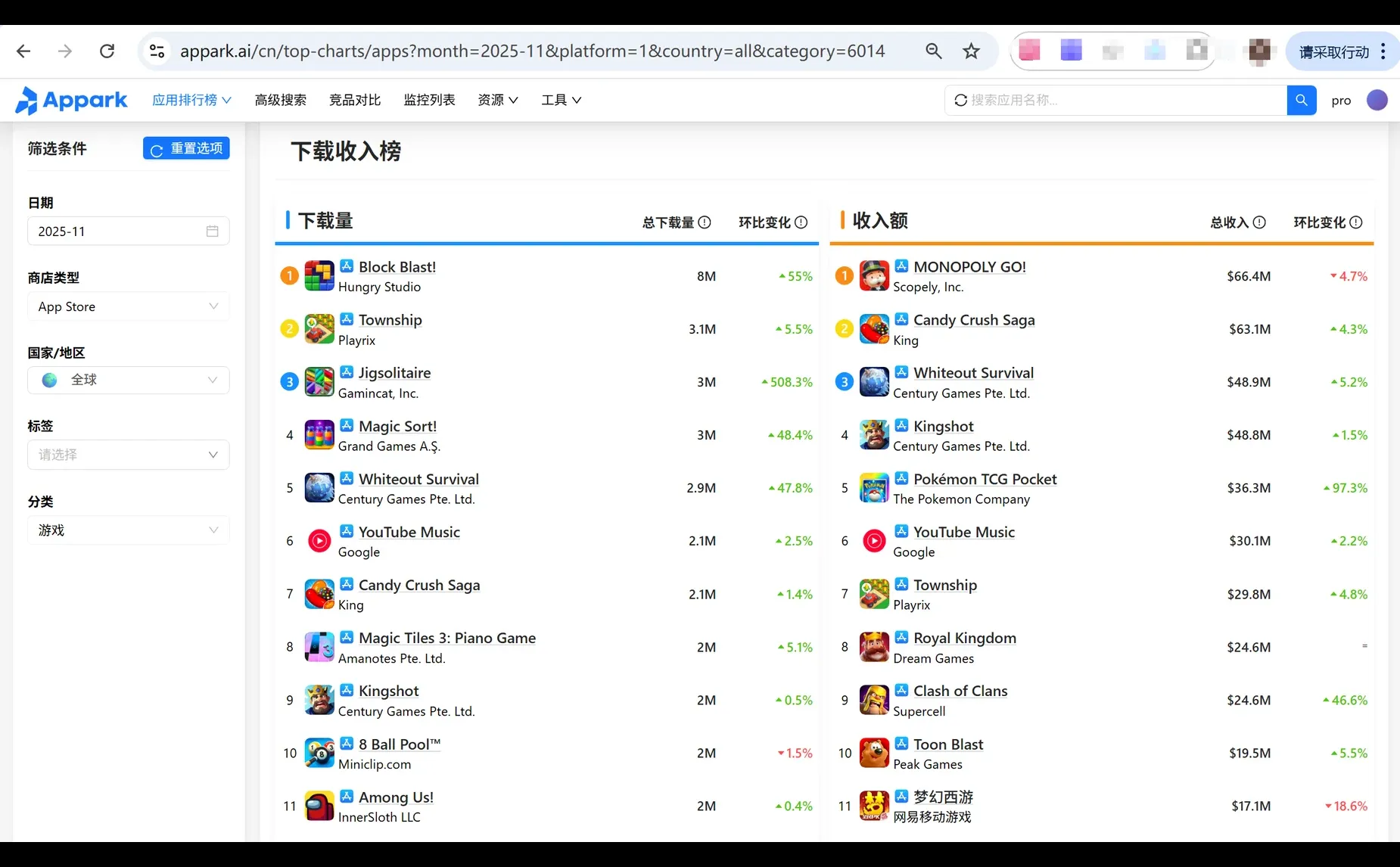Reload the page with the refresh icon
The width and height of the screenshot is (1400, 867).
pos(107,51)
